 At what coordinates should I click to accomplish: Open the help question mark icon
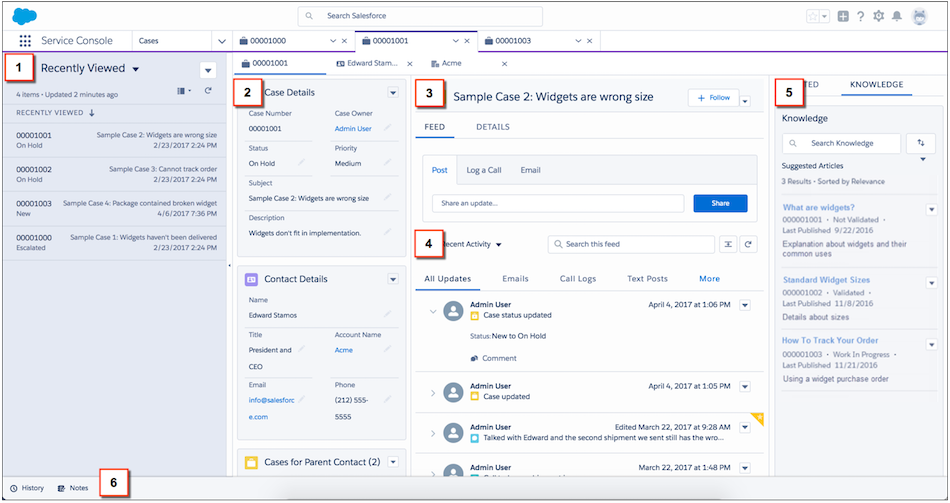click(860, 16)
